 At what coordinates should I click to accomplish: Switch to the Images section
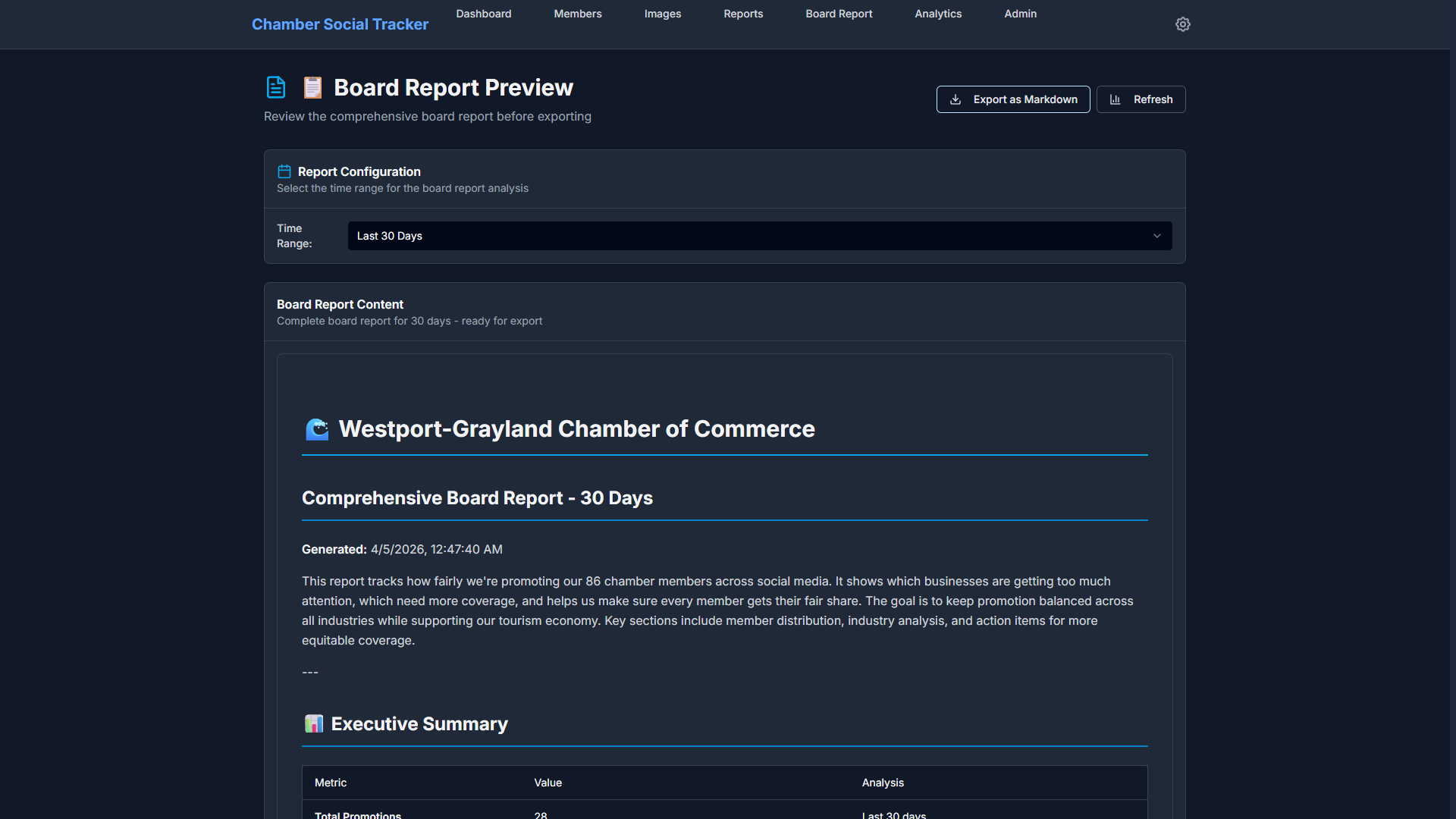663,14
